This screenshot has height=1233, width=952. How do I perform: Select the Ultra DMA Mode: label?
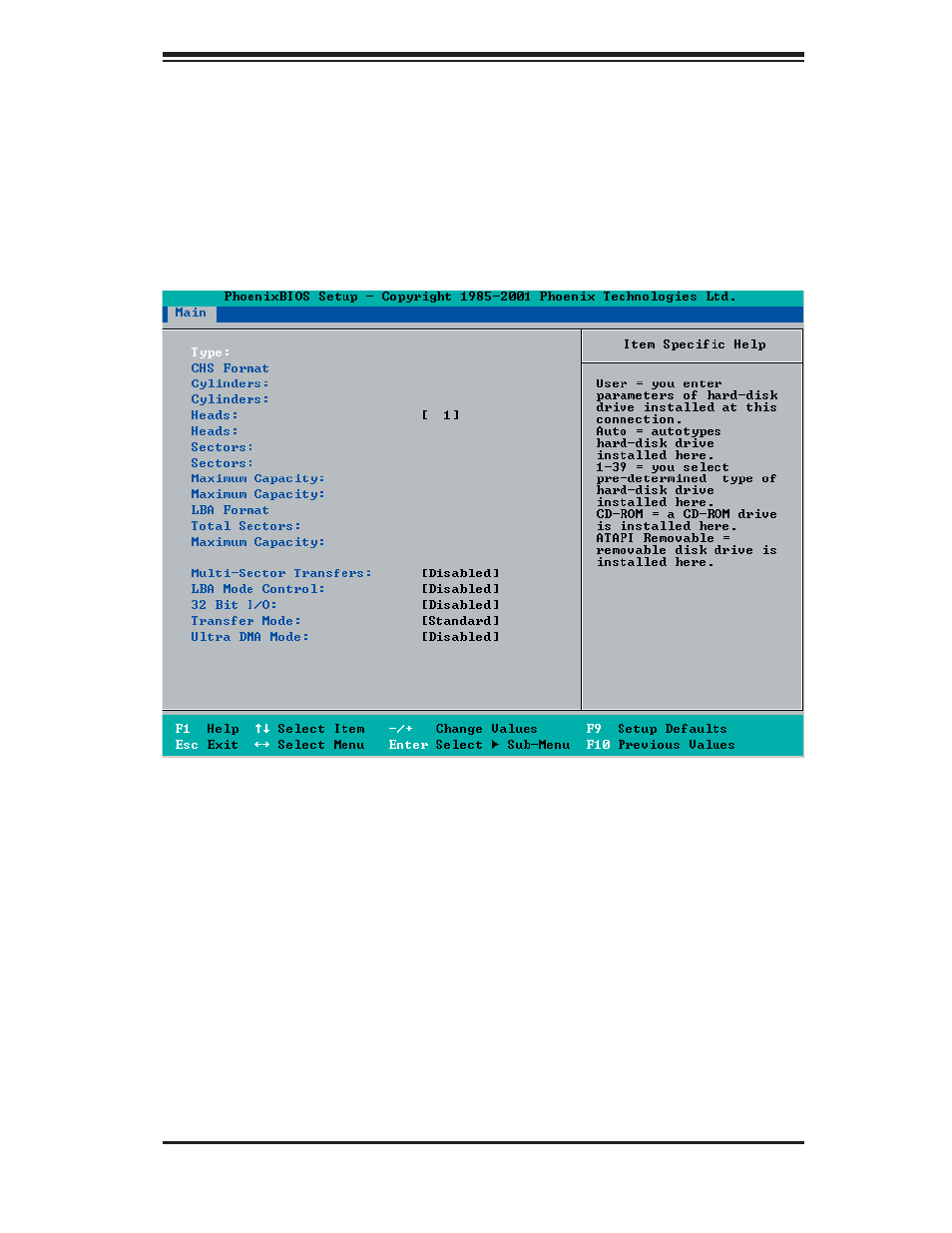pyautogui.click(x=249, y=637)
